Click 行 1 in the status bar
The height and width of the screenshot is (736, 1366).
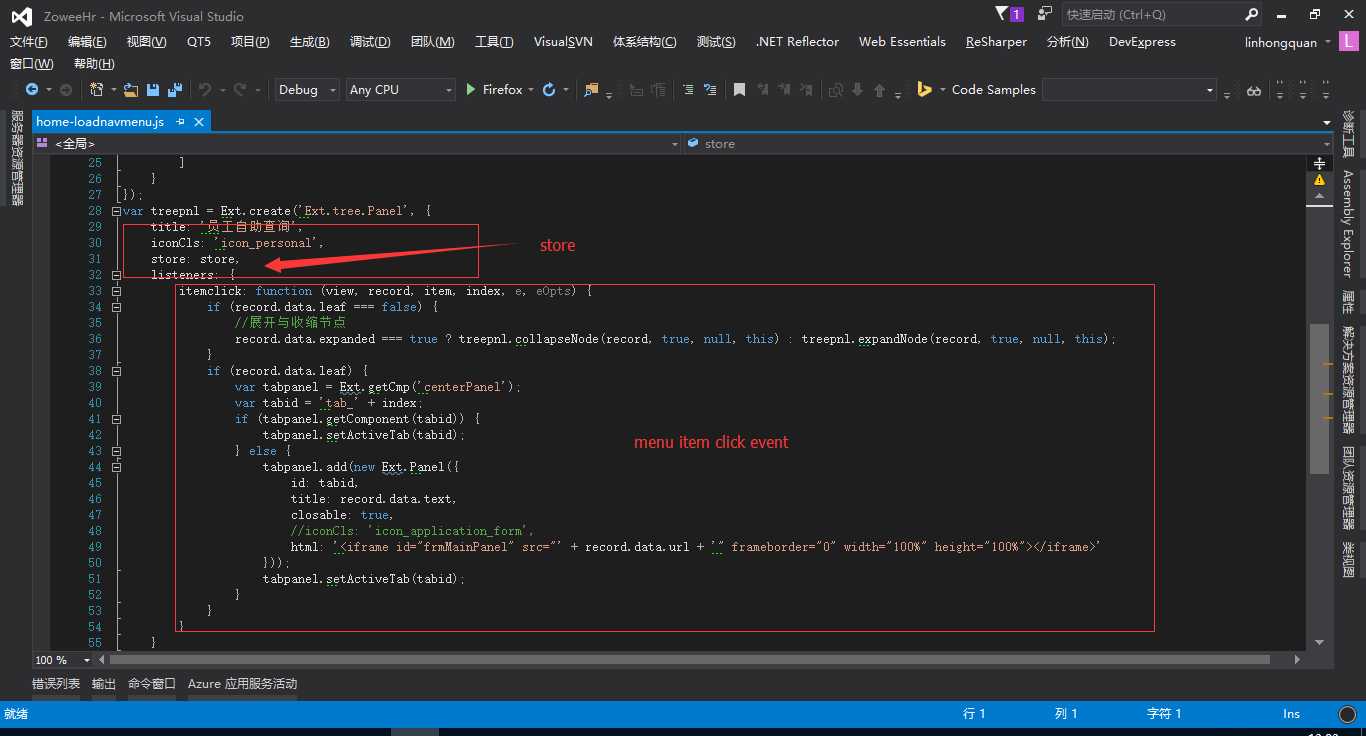click(x=974, y=714)
